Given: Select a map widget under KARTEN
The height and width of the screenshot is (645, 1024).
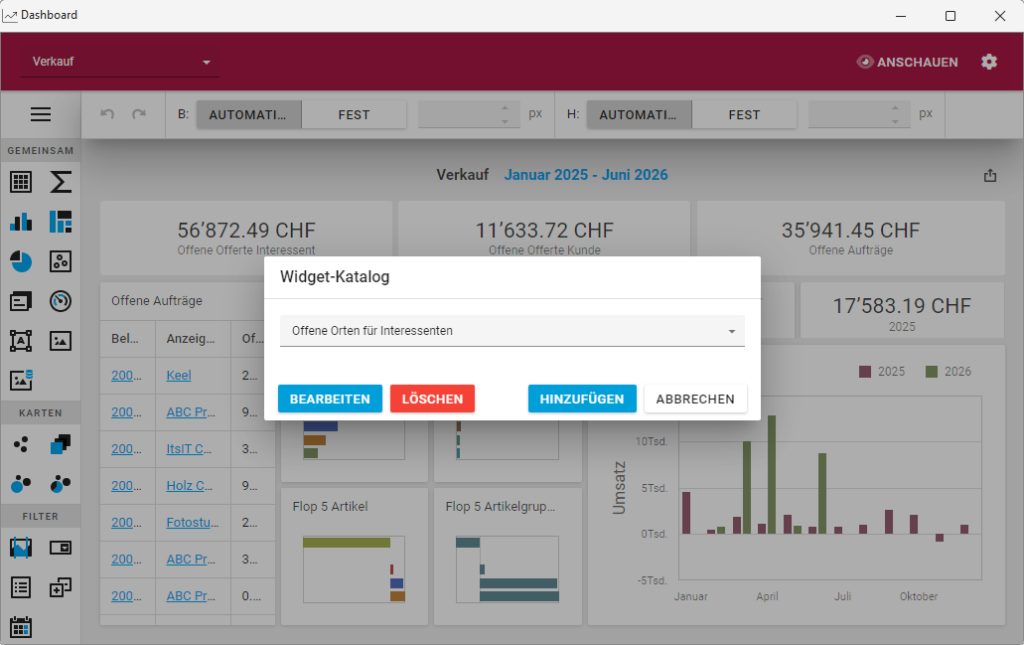Looking at the screenshot, I should point(20,443).
